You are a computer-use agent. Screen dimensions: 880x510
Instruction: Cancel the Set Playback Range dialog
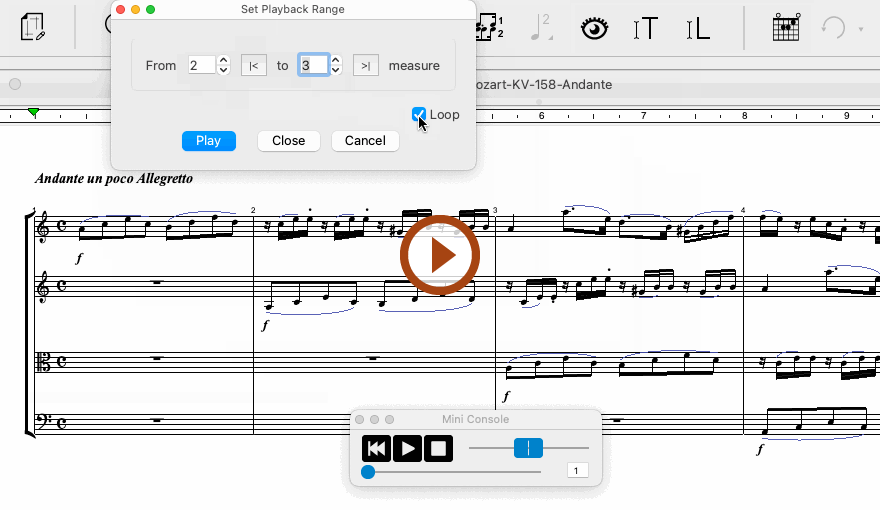tap(365, 141)
